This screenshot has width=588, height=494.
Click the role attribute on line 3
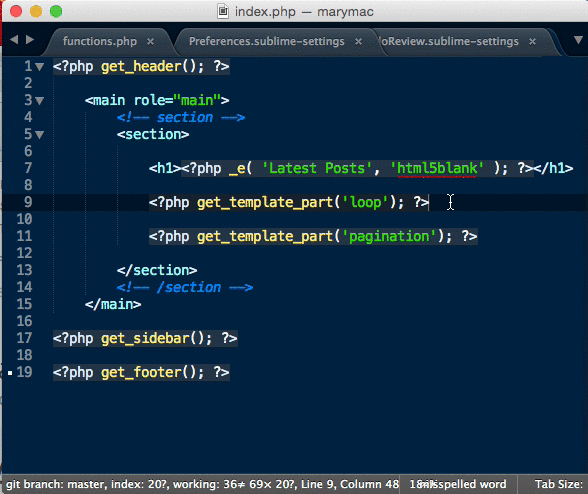[149, 101]
